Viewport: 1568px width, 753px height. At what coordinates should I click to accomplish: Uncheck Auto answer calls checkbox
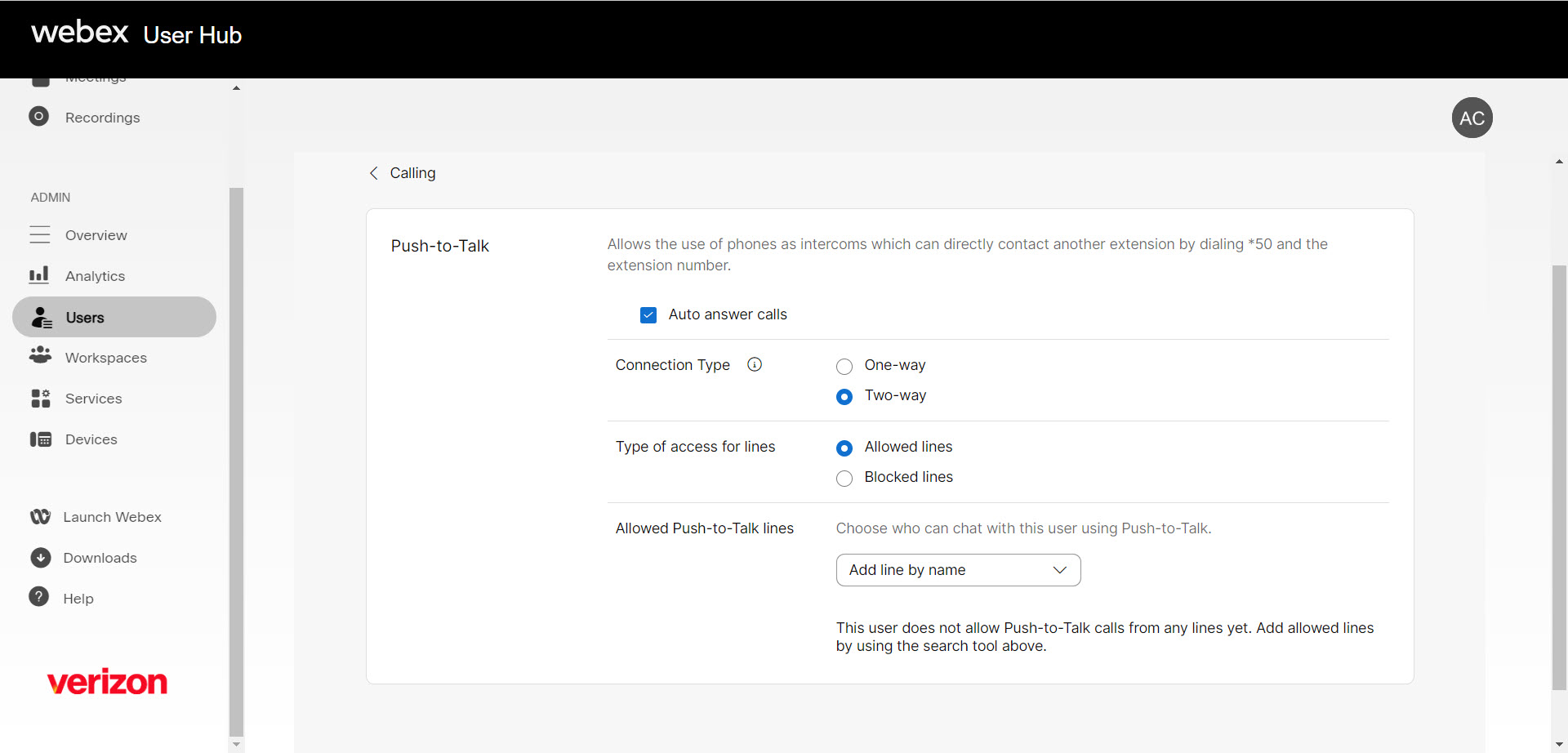point(648,315)
